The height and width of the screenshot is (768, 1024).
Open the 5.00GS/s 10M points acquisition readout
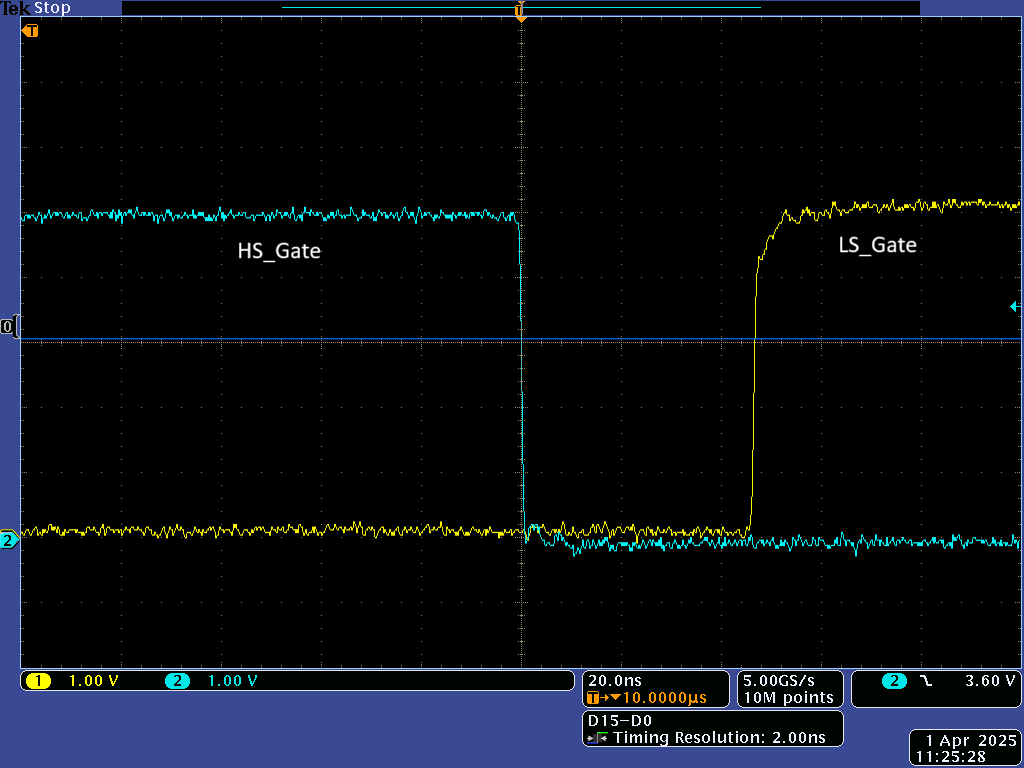(x=789, y=689)
